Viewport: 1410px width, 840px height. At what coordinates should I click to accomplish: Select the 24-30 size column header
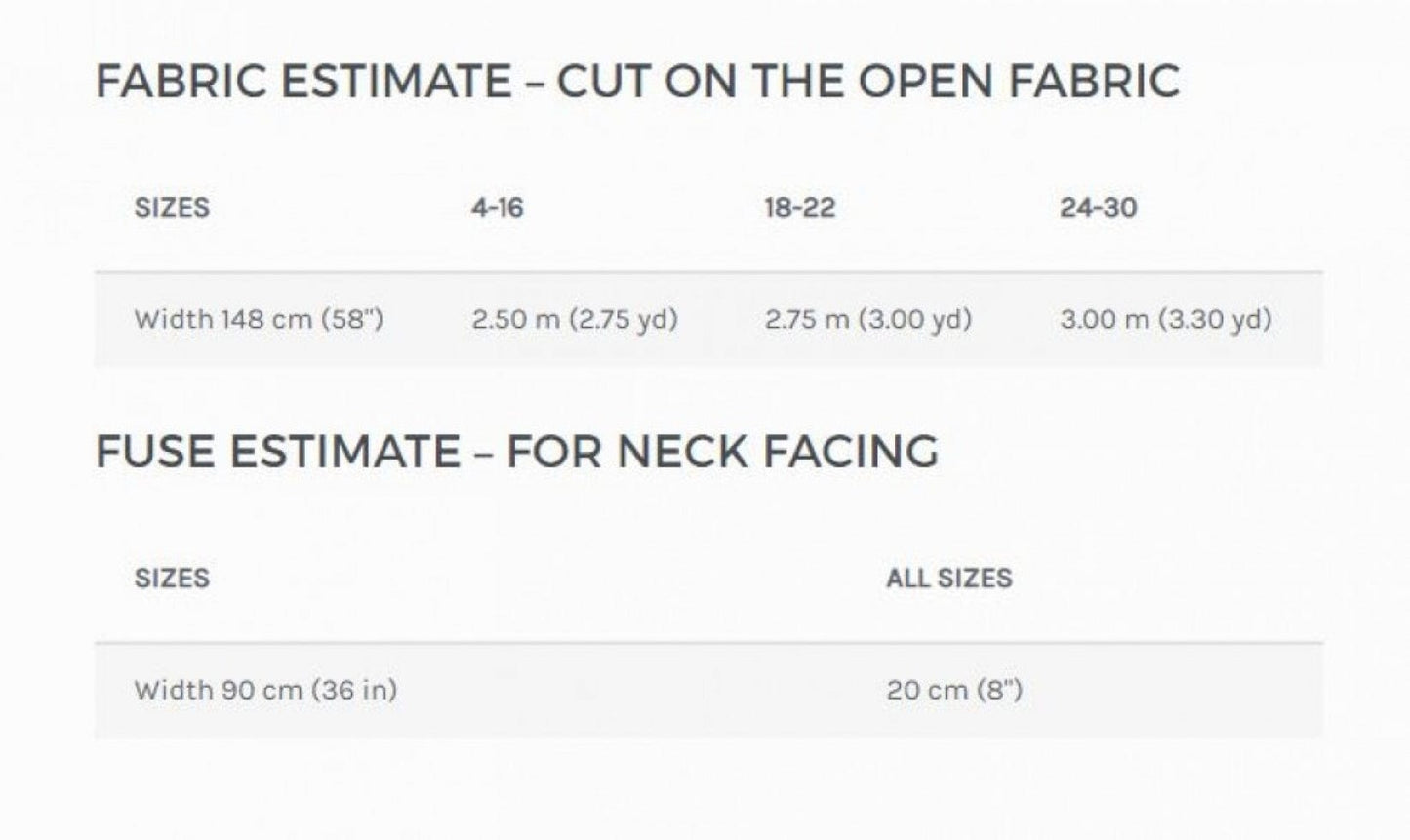(x=1098, y=208)
